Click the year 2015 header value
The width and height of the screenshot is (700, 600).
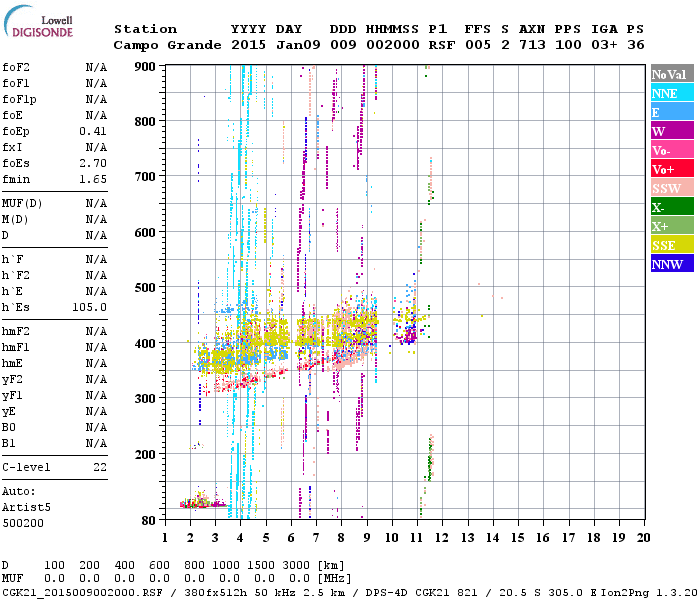[248, 45]
